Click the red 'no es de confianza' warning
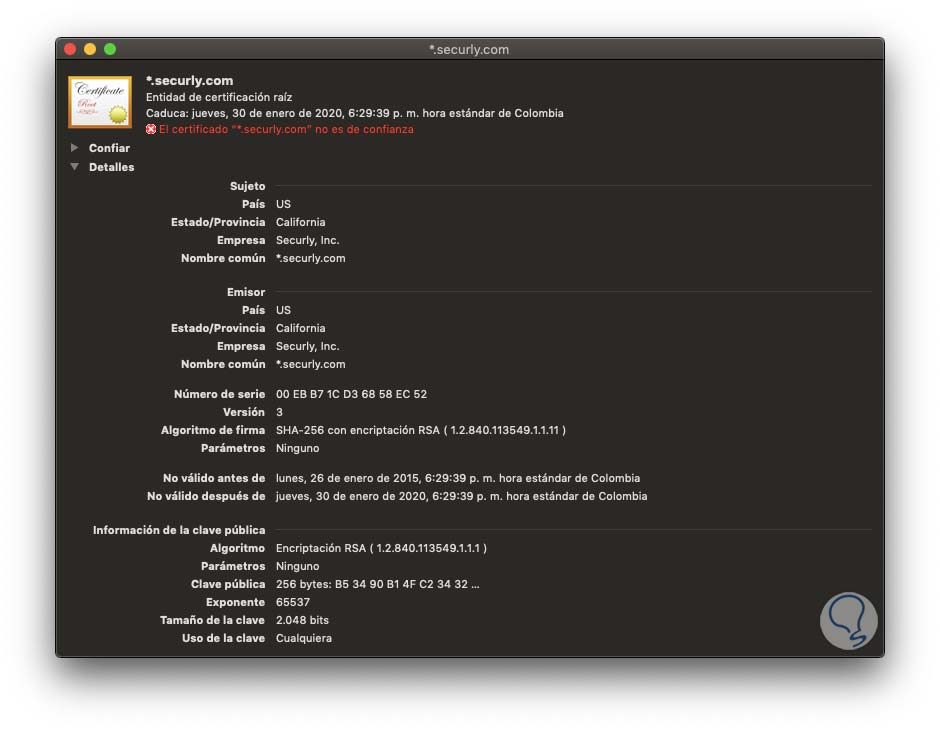The height and width of the screenshot is (731, 940). [286, 130]
